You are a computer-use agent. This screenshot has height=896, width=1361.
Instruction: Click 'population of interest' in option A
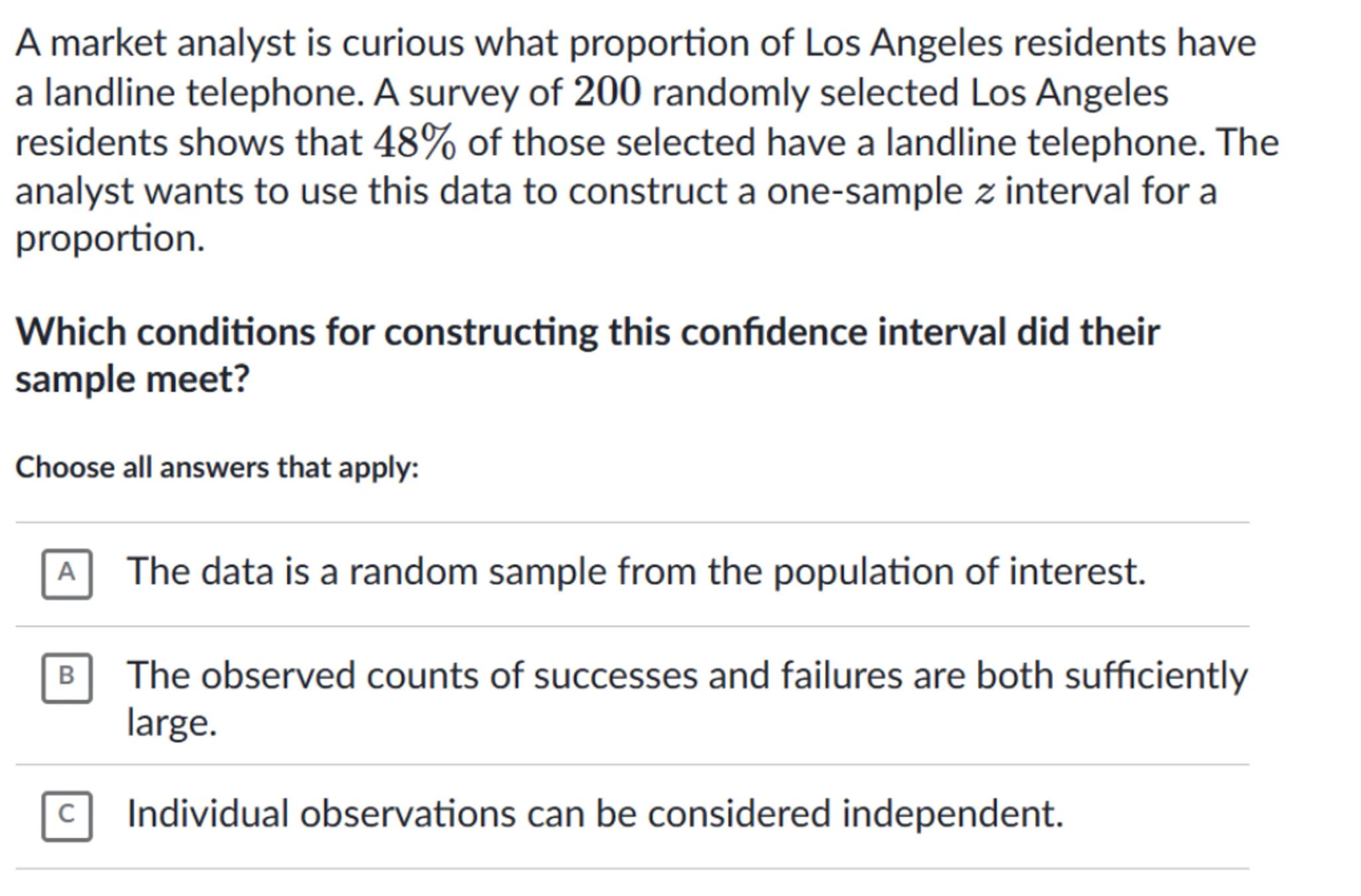click(959, 572)
